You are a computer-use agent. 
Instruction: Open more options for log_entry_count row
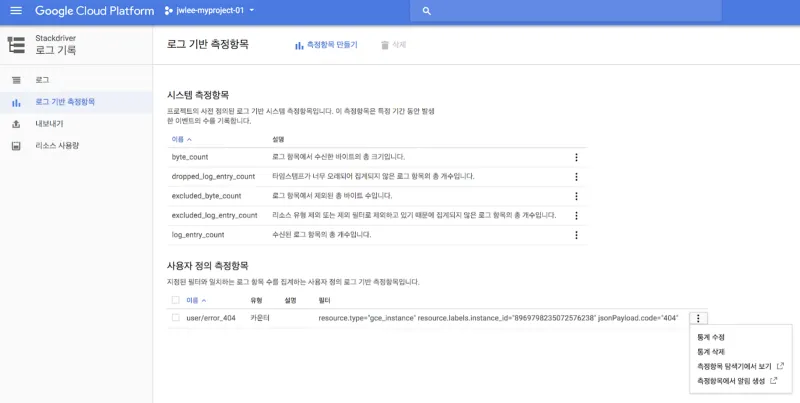click(576, 235)
